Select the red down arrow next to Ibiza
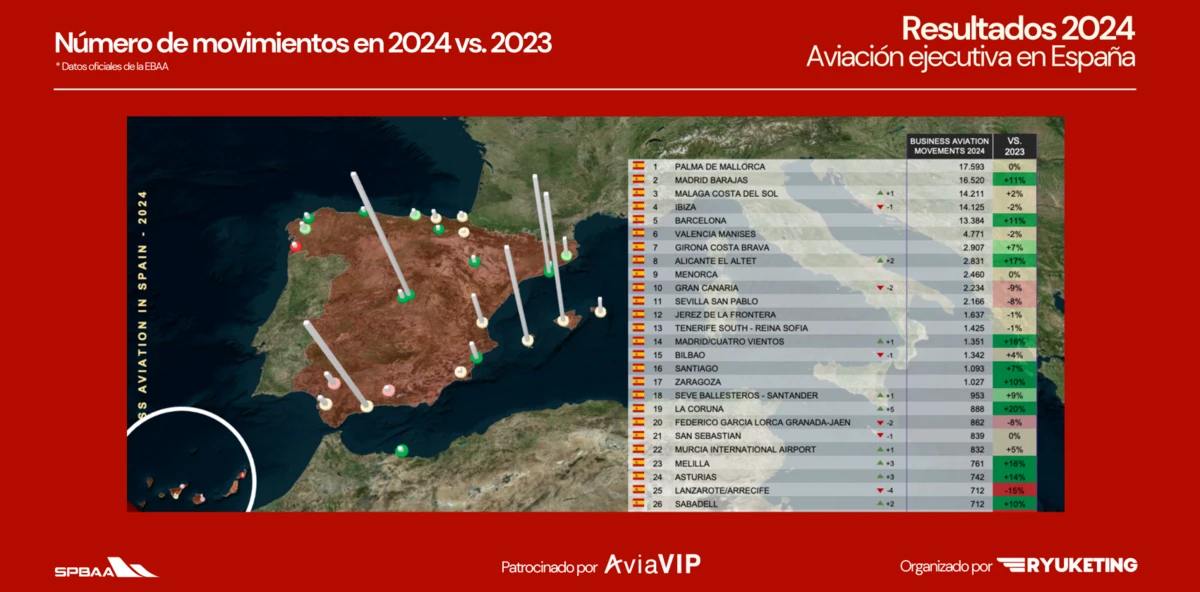 [880, 207]
